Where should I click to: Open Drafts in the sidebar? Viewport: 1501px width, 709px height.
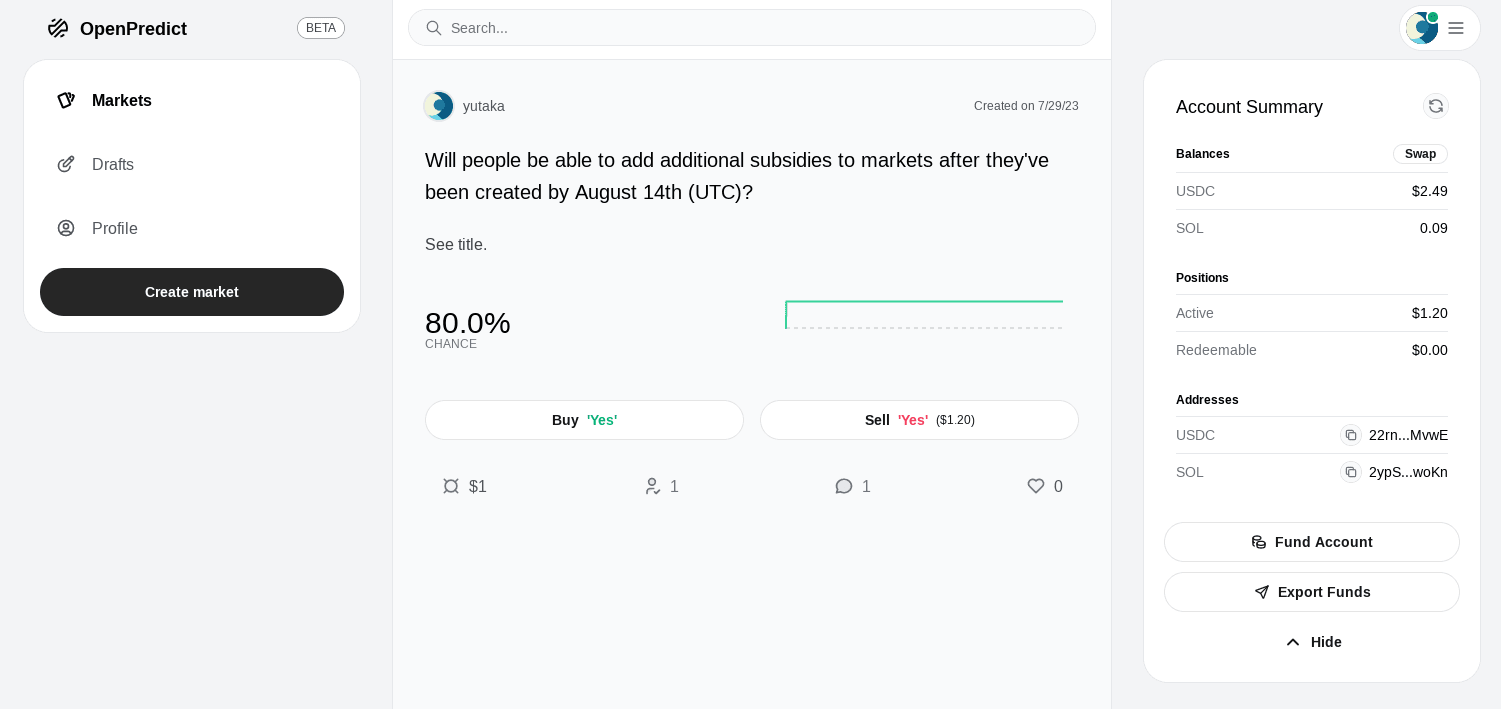[x=112, y=164]
